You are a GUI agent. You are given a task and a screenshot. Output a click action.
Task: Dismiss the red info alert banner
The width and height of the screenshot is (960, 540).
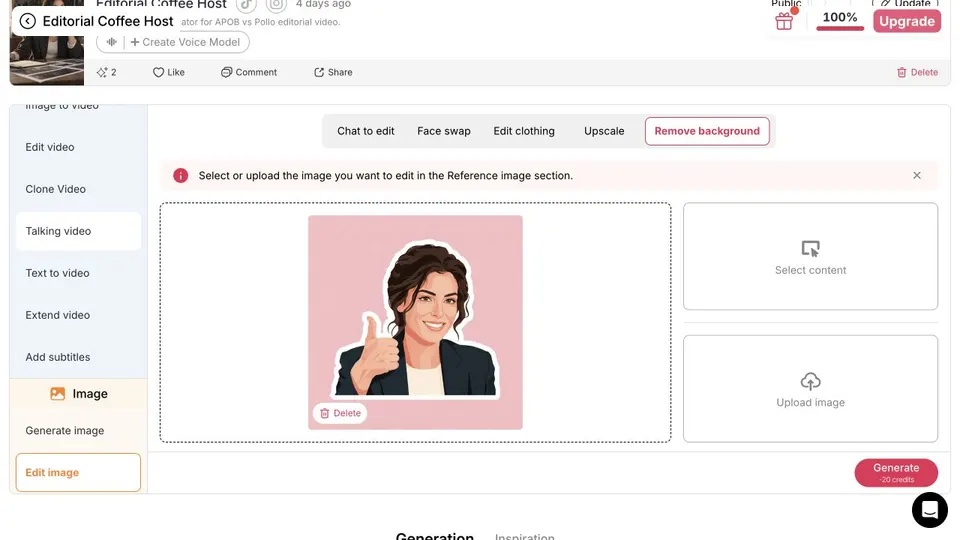pyautogui.click(x=917, y=176)
